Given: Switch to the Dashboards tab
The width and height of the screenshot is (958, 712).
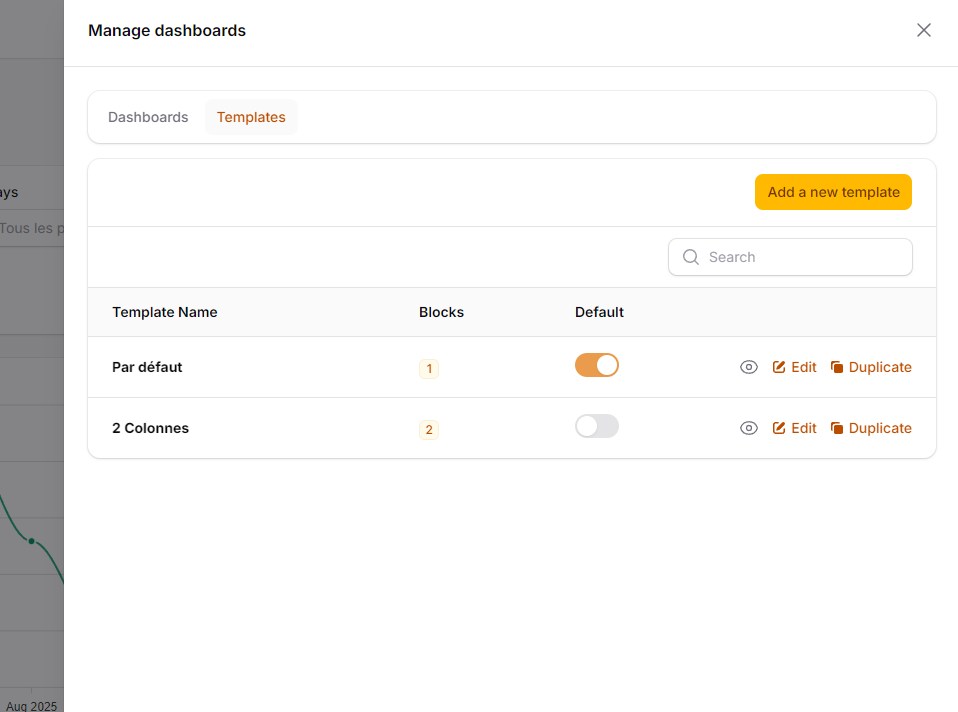Looking at the screenshot, I should pos(147,117).
